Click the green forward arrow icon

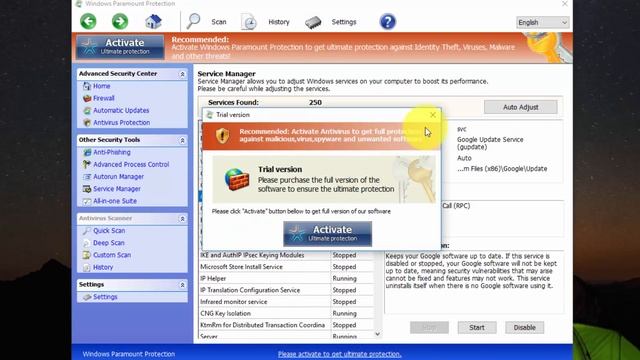coord(120,21)
